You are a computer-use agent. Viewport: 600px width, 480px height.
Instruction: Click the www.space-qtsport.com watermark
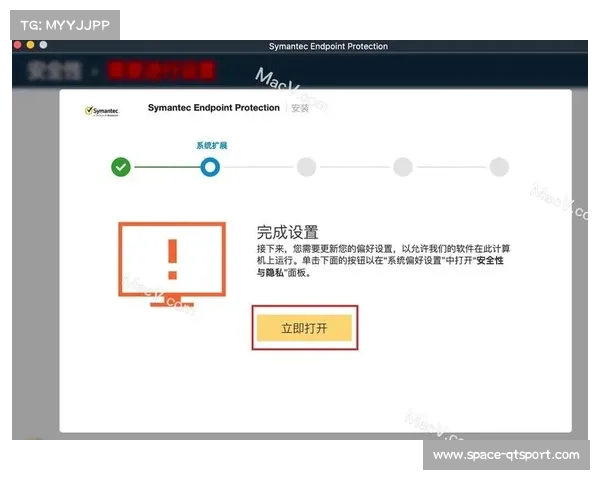click(x=505, y=455)
